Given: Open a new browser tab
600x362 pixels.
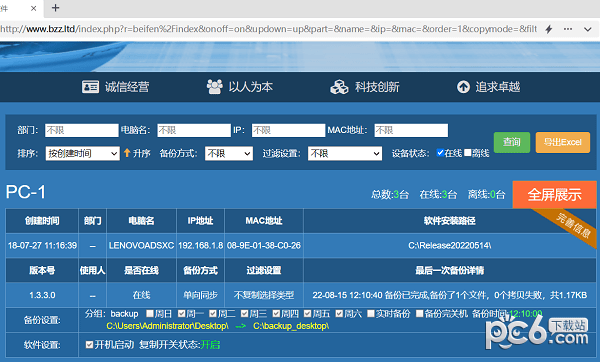Looking at the screenshot, I should (55, 8).
